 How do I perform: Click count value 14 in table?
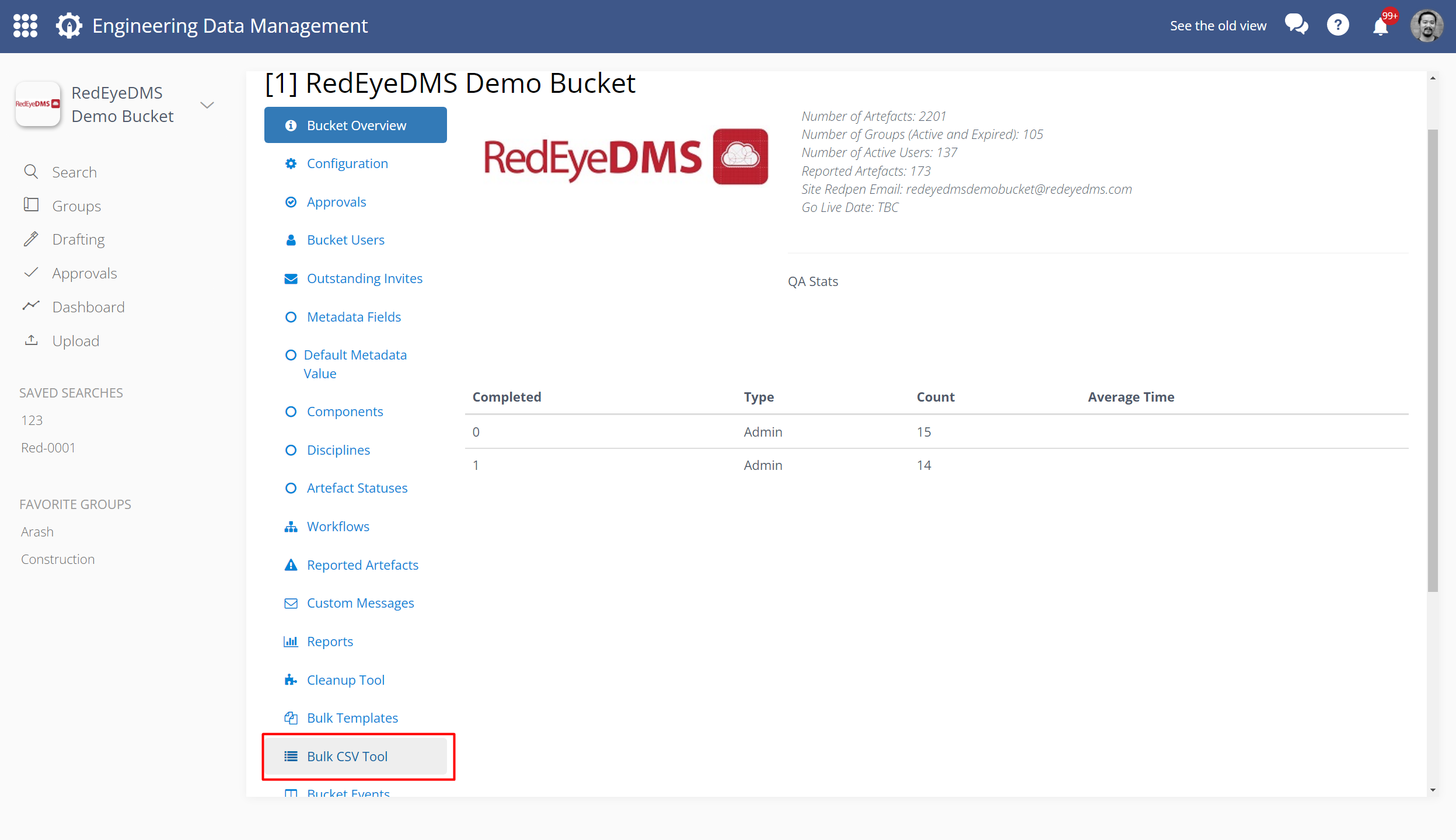pyautogui.click(x=924, y=465)
